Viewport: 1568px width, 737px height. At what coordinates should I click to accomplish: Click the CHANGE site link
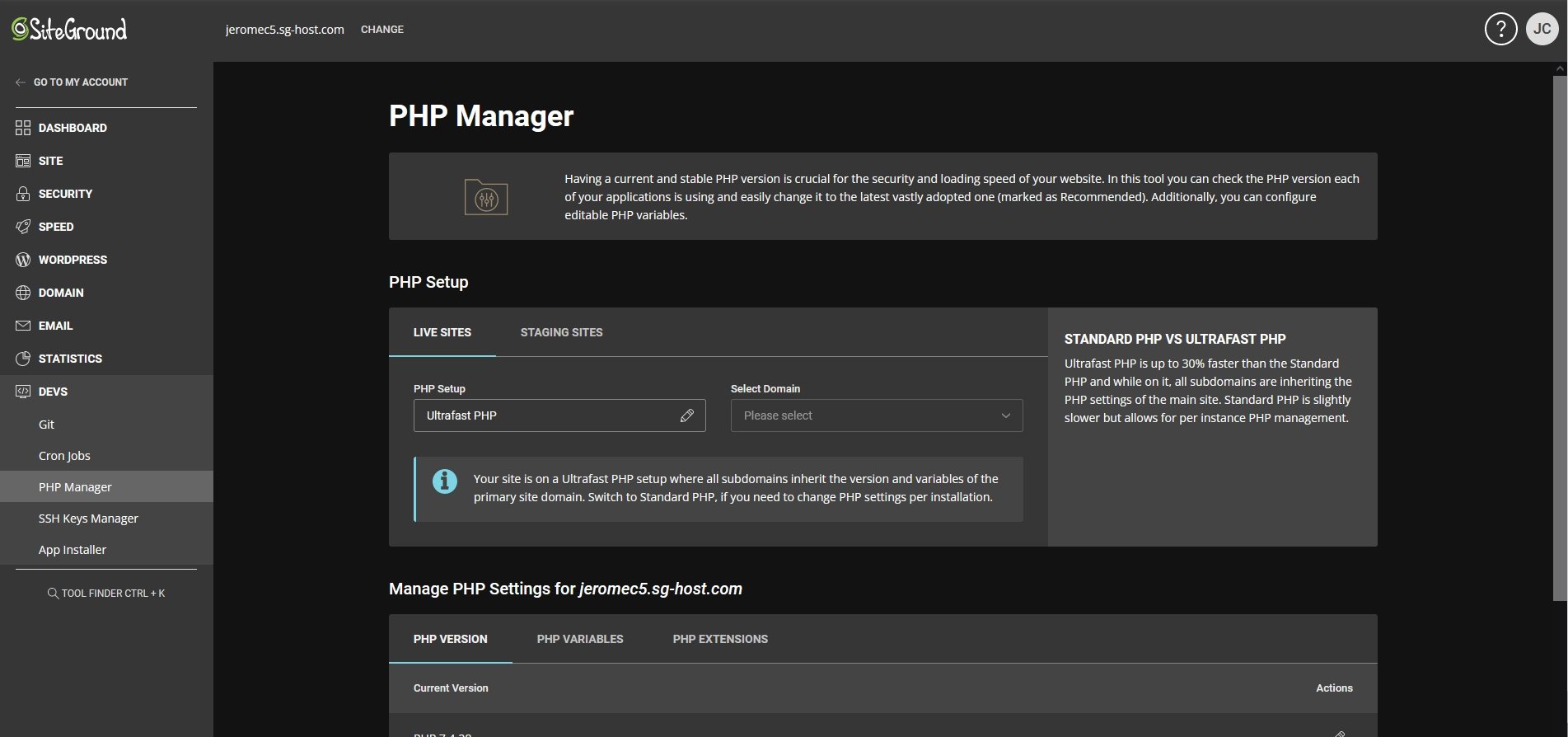pos(382,30)
